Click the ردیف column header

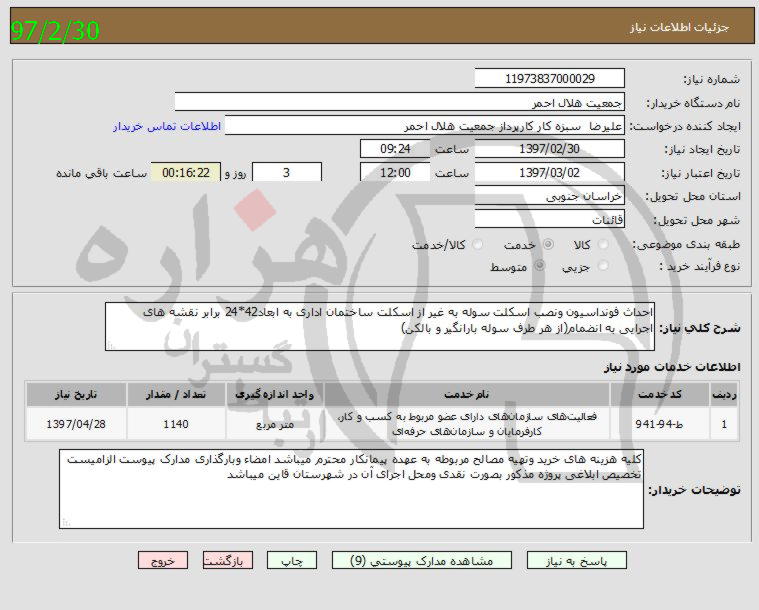click(724, 394)
